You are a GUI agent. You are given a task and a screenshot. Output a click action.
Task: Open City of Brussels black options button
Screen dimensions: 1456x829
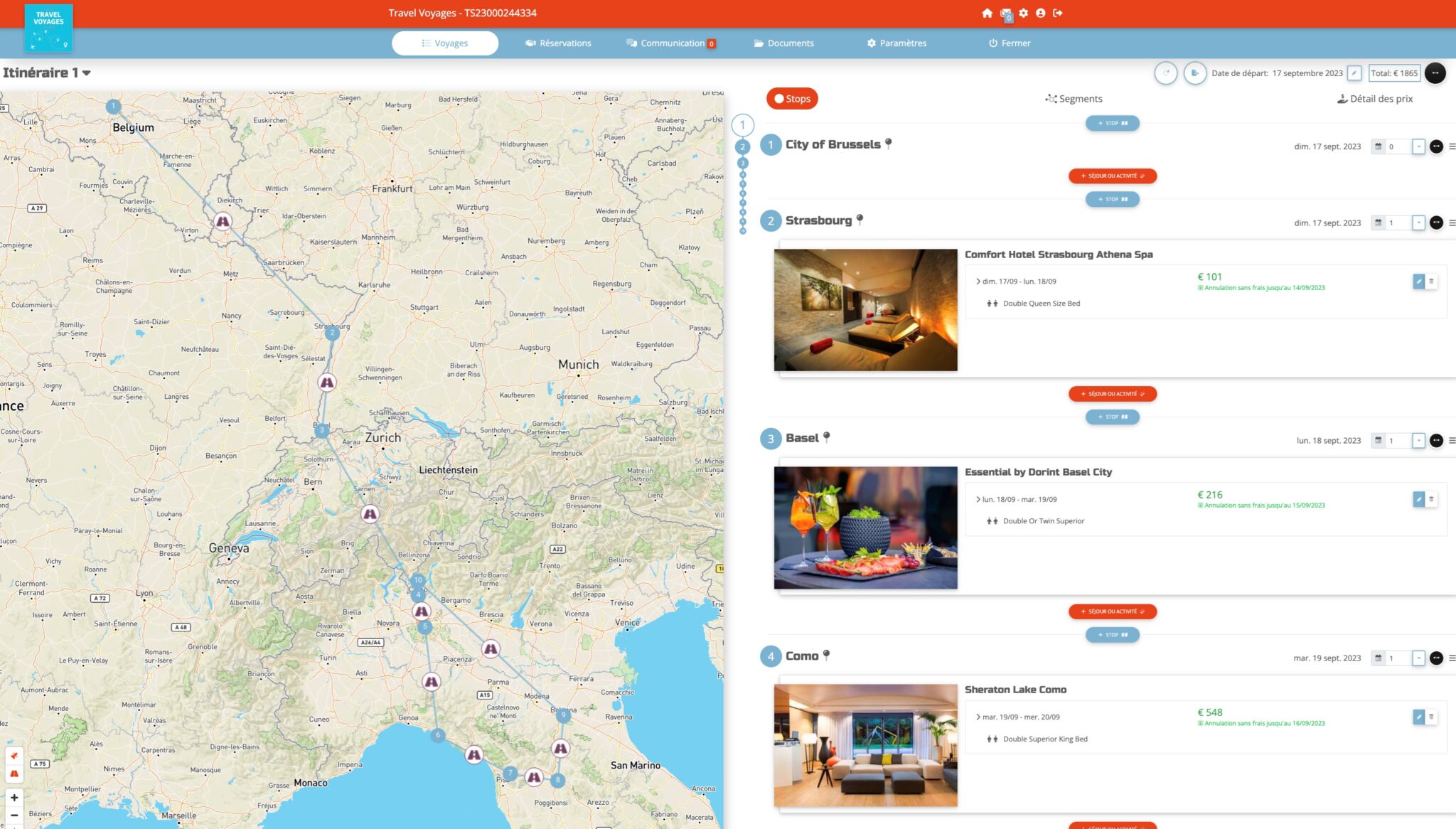tap(1436, 146)
